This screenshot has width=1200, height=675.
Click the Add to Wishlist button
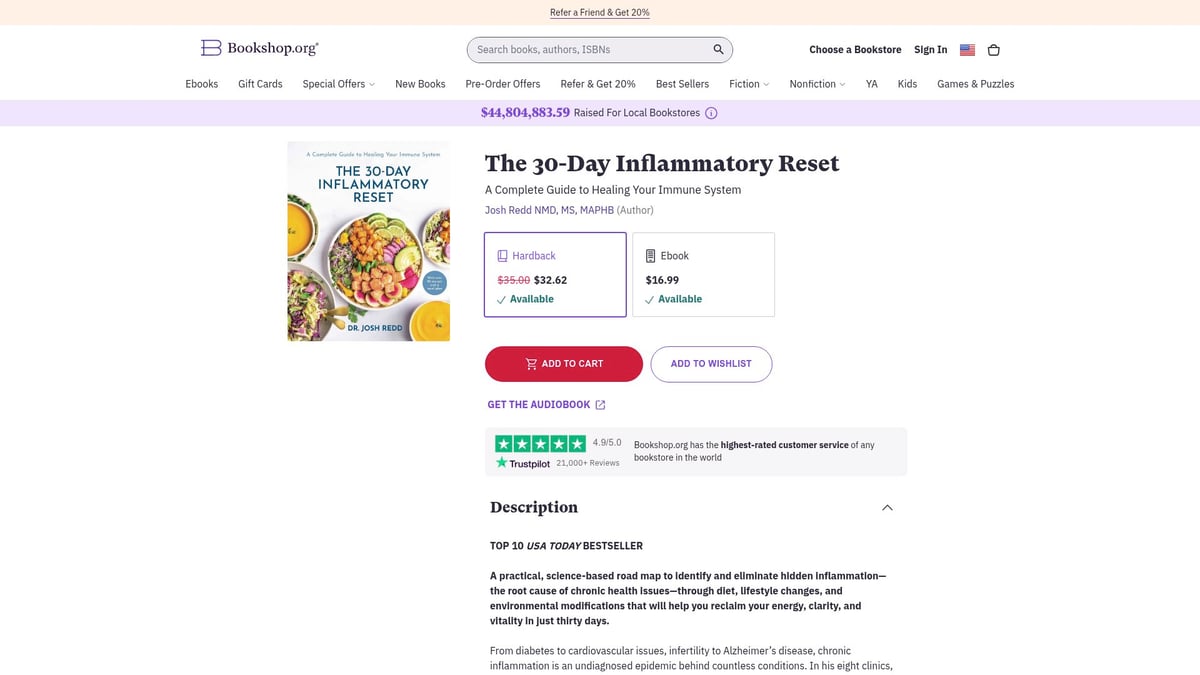tap(711, 364)
